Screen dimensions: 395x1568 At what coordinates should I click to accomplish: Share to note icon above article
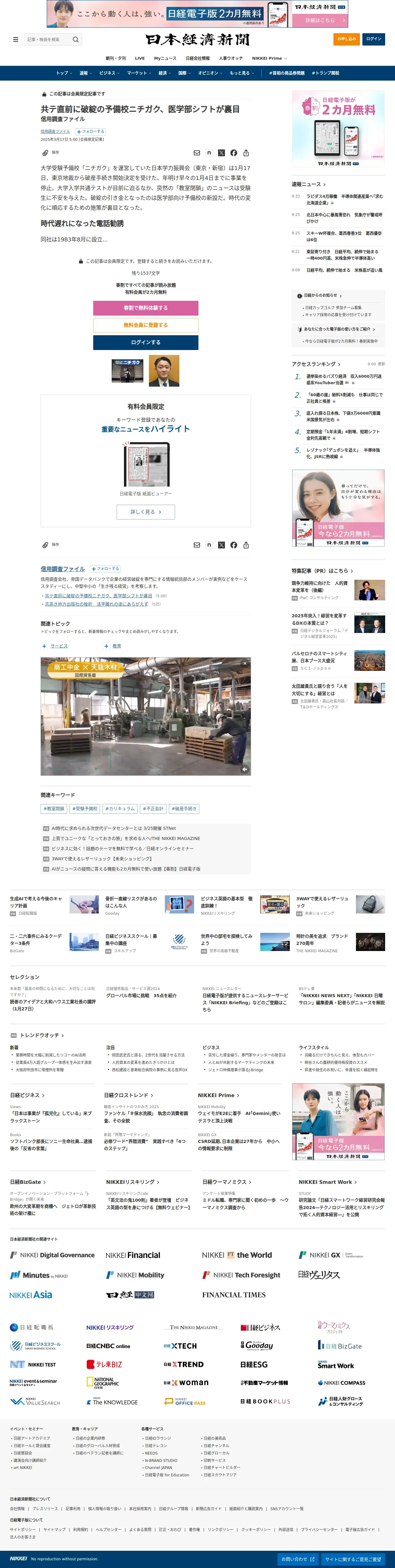(209, 153)
